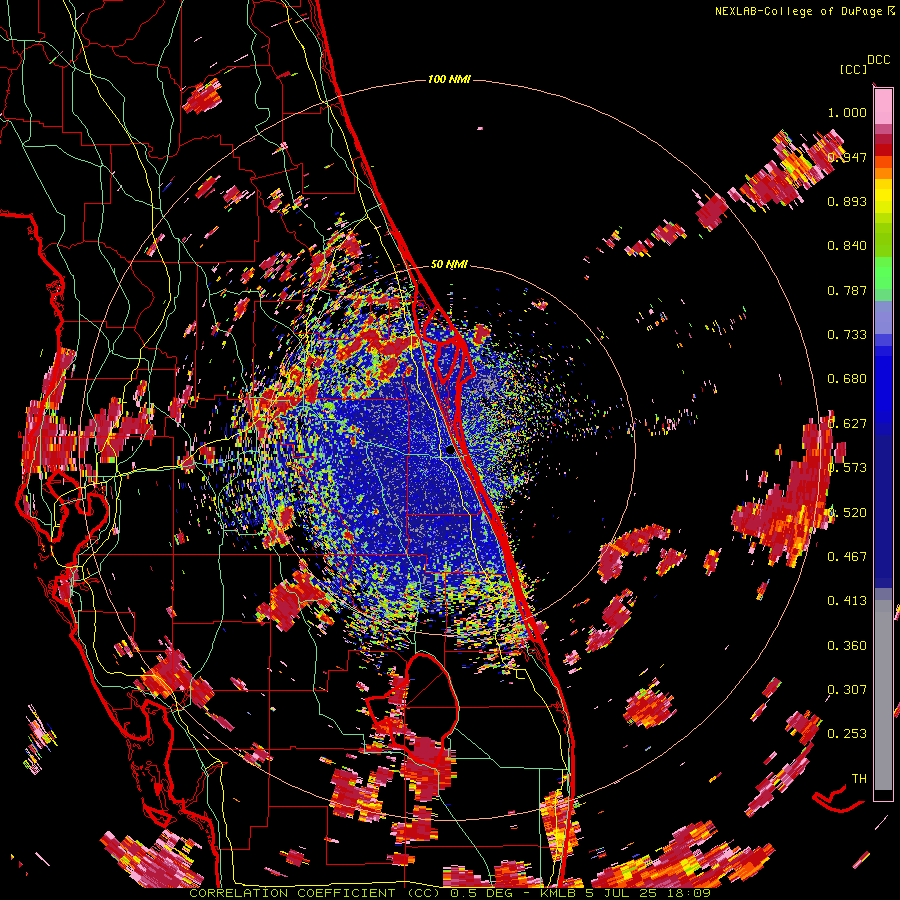Image resolution: width=900 pixels, height=900 pixels.
Task: Select the 1.000 value on the color scale
Action: click(847, 113)
